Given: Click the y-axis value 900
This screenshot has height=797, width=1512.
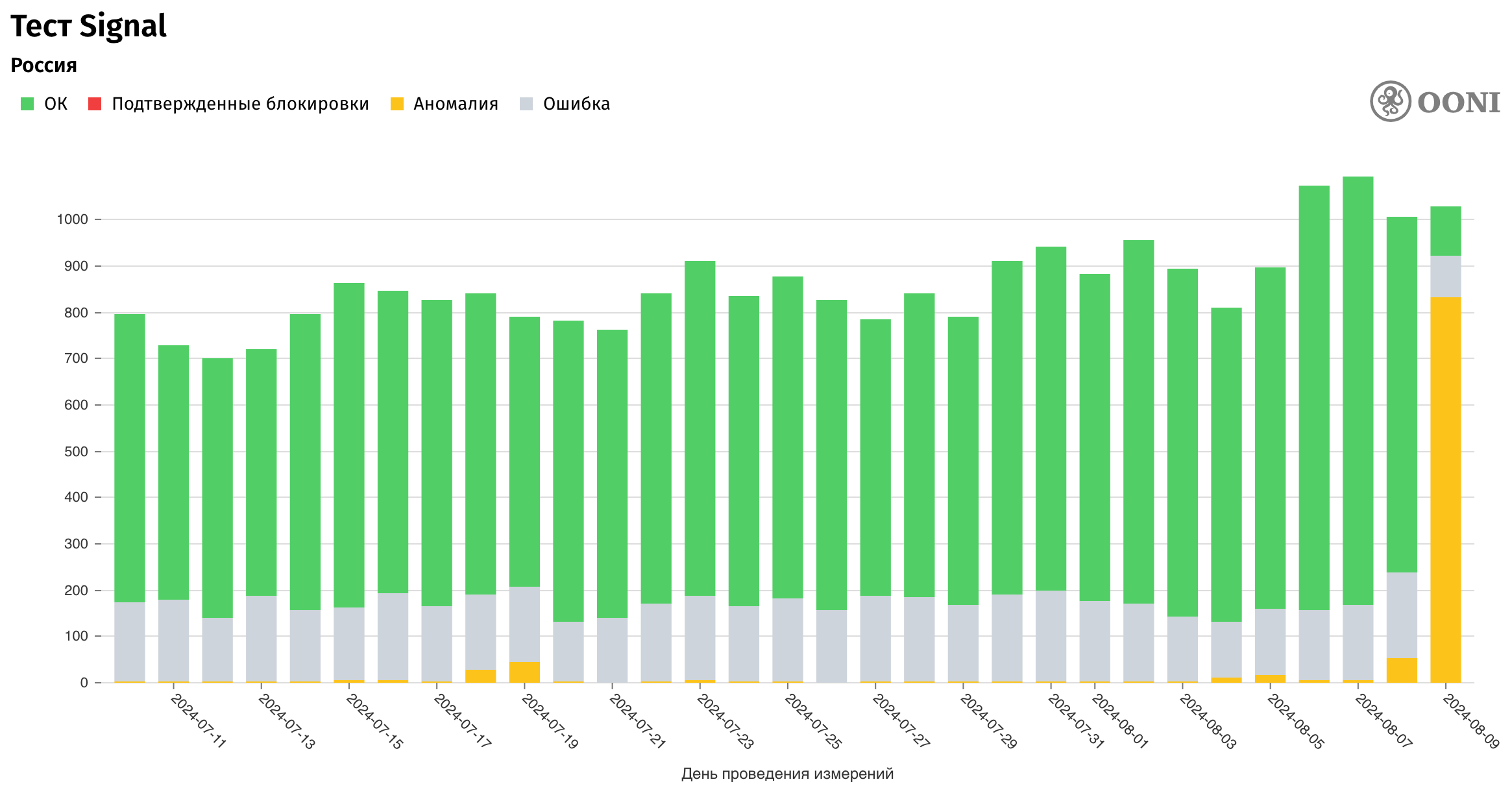Looking at the screenshot, I should coord(76,266).
